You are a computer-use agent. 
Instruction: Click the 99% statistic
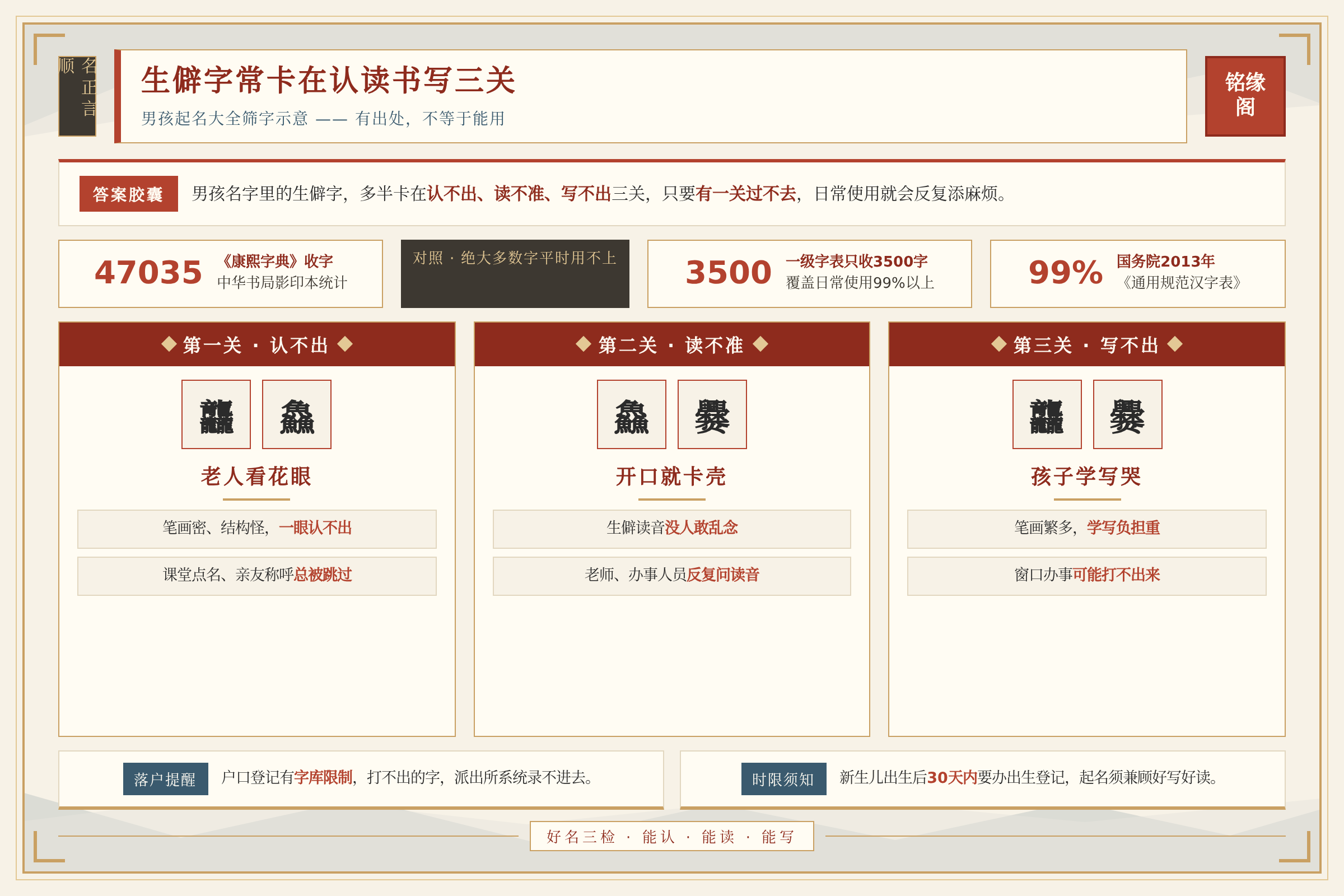pyautogui.click(x=1066, y=273)
